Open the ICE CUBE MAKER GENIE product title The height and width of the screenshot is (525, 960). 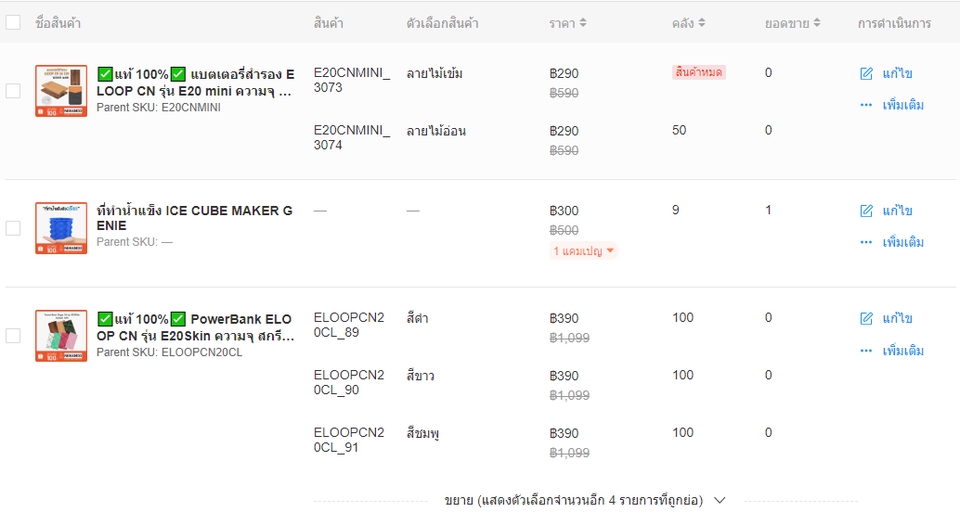(195, 218)
